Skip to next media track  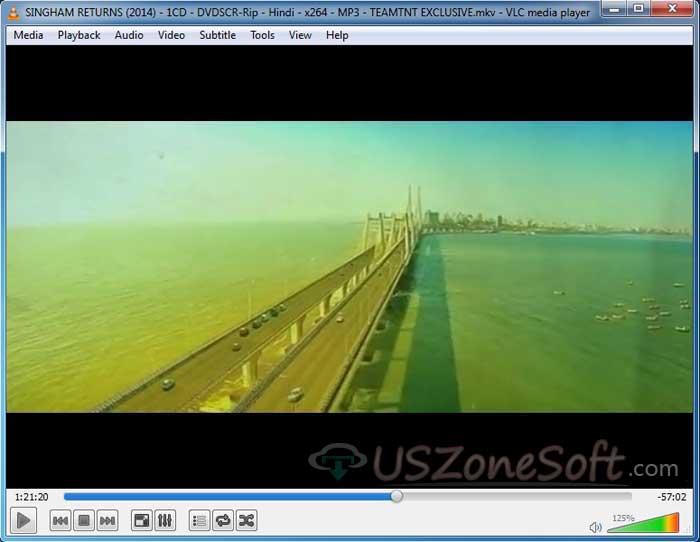(x=107, y=521)
